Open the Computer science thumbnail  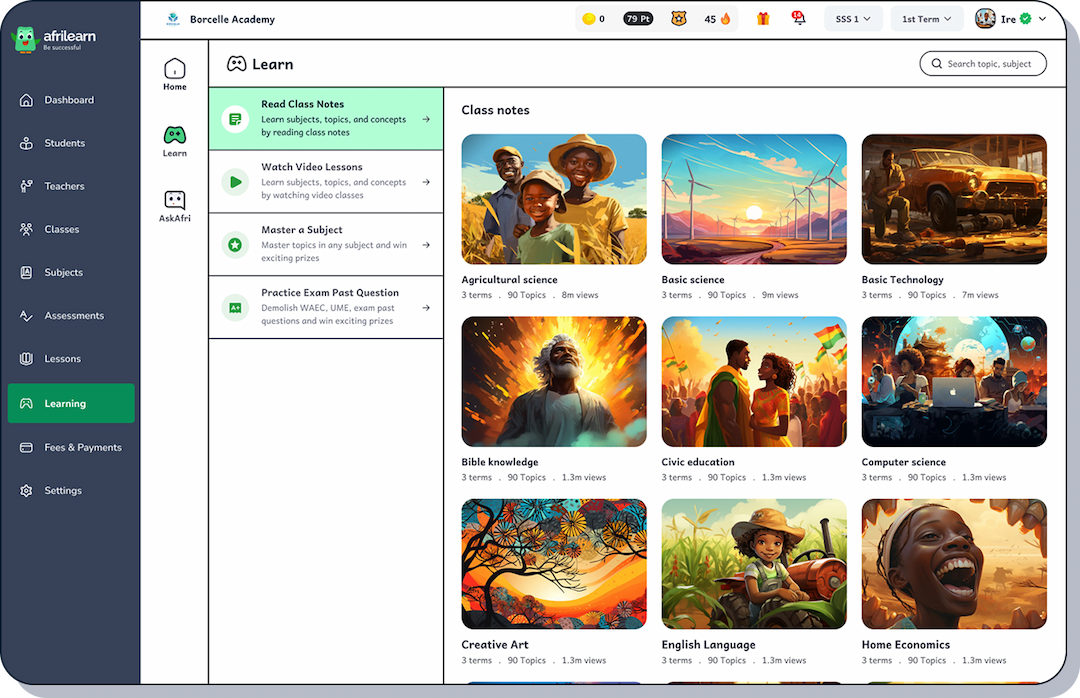[x=954, y=382]
